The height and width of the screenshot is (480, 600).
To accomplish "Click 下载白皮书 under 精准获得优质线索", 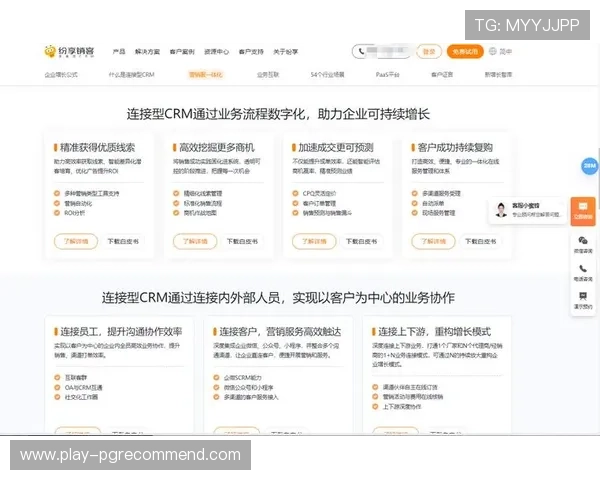I will (x=123, y=242).
